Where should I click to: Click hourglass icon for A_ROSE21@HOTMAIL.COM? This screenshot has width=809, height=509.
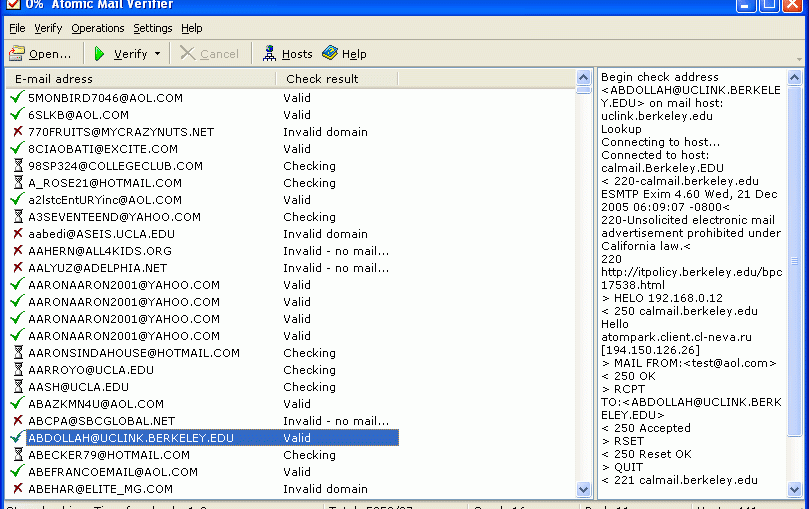coord(18,182)
